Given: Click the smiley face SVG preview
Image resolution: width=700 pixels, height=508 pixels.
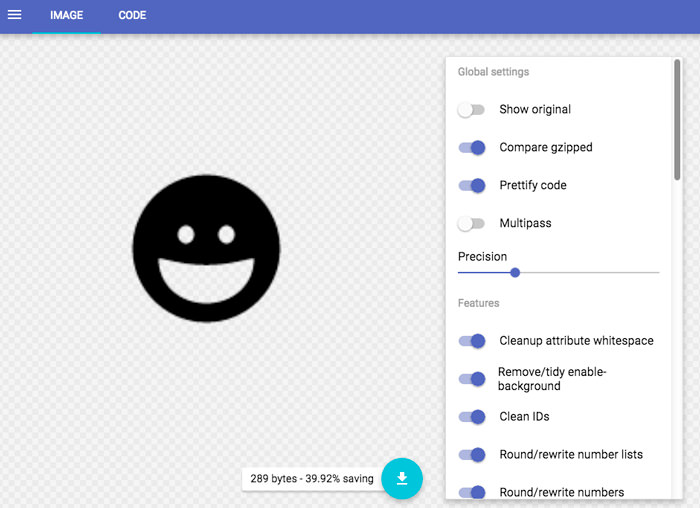Looking at the screenshot, I should click(206, 248).
